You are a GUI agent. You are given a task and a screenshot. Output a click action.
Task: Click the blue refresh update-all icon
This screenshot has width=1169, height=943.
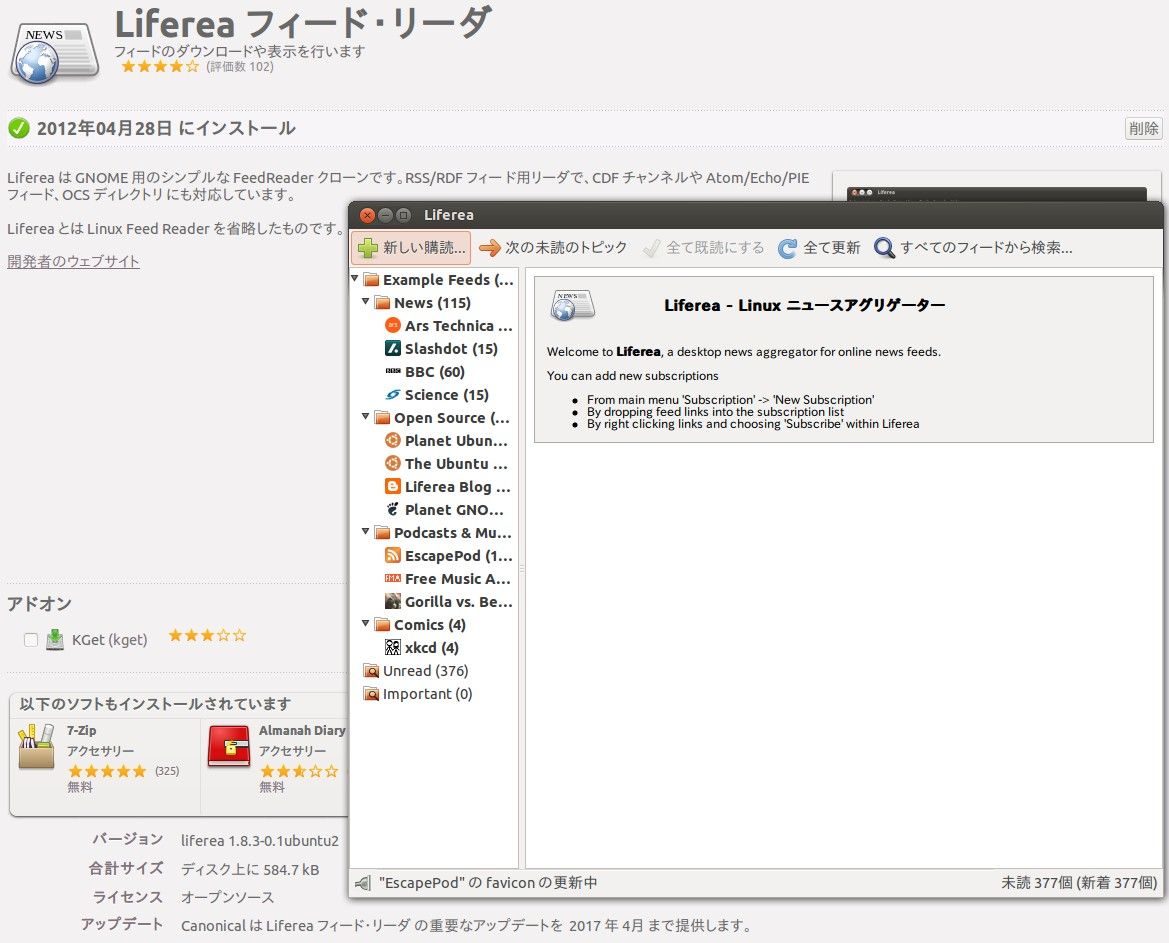pyautogui.click(x=787, y=247)
